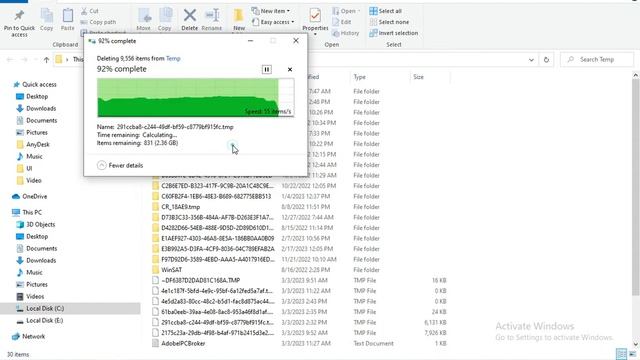The image size is (640, 360).
Task: Open the New item dropdown
Action: pyautogui.click(x=271, y=11)
